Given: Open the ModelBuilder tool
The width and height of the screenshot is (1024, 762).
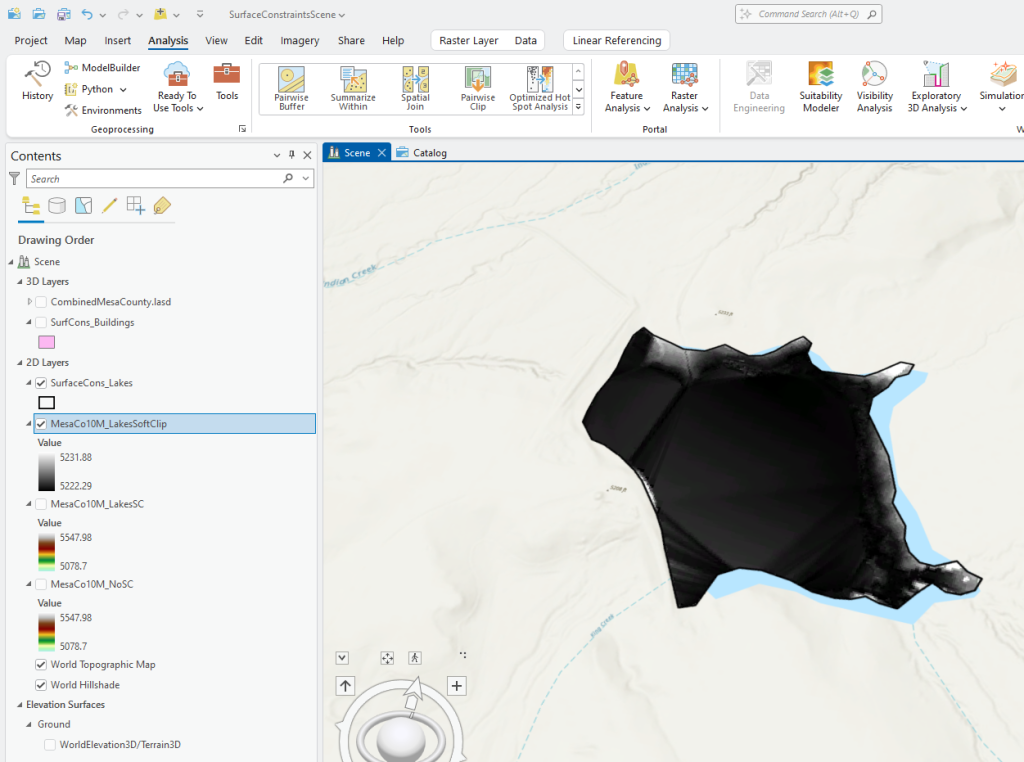Looking at the screenshot, I should click(95, 67).
